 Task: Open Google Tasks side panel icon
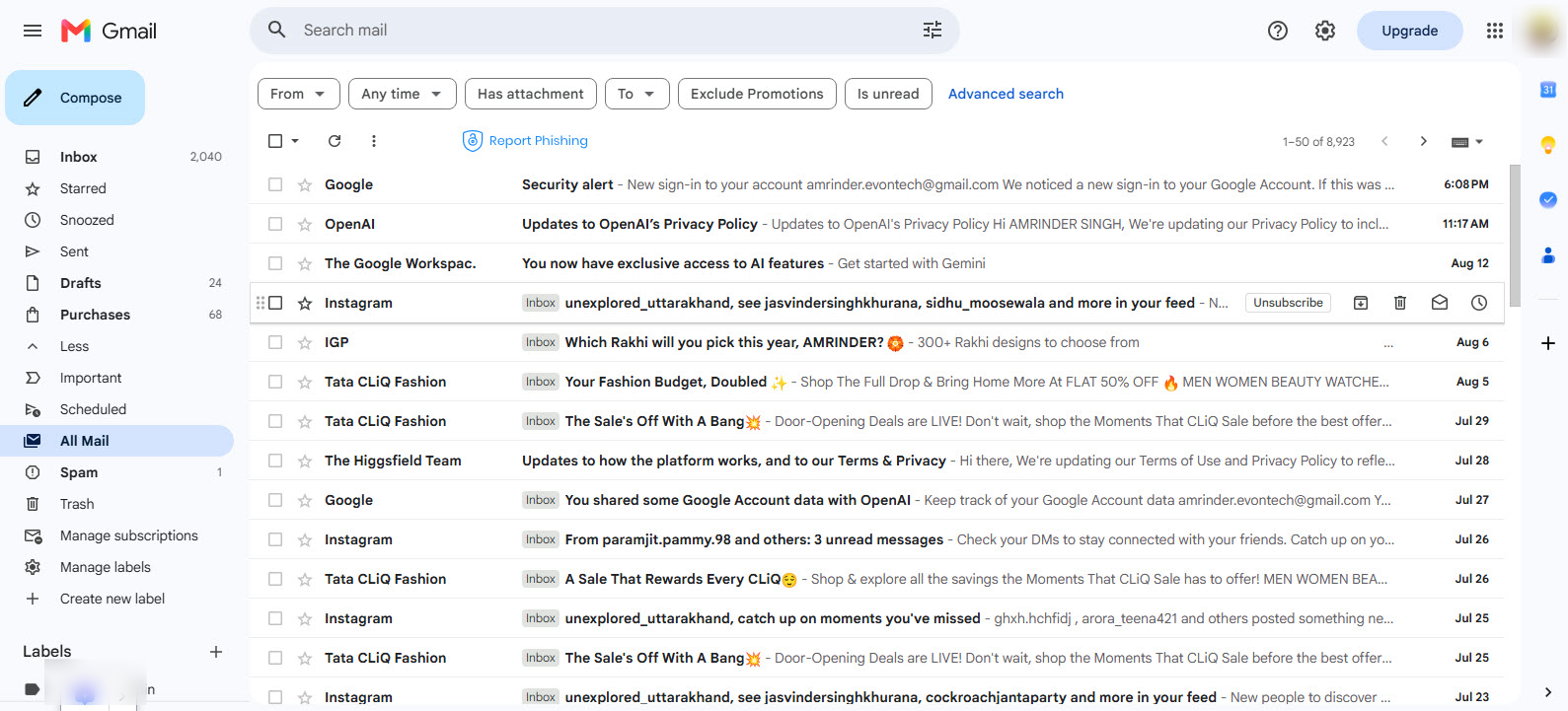click(x=1548, y=200)
